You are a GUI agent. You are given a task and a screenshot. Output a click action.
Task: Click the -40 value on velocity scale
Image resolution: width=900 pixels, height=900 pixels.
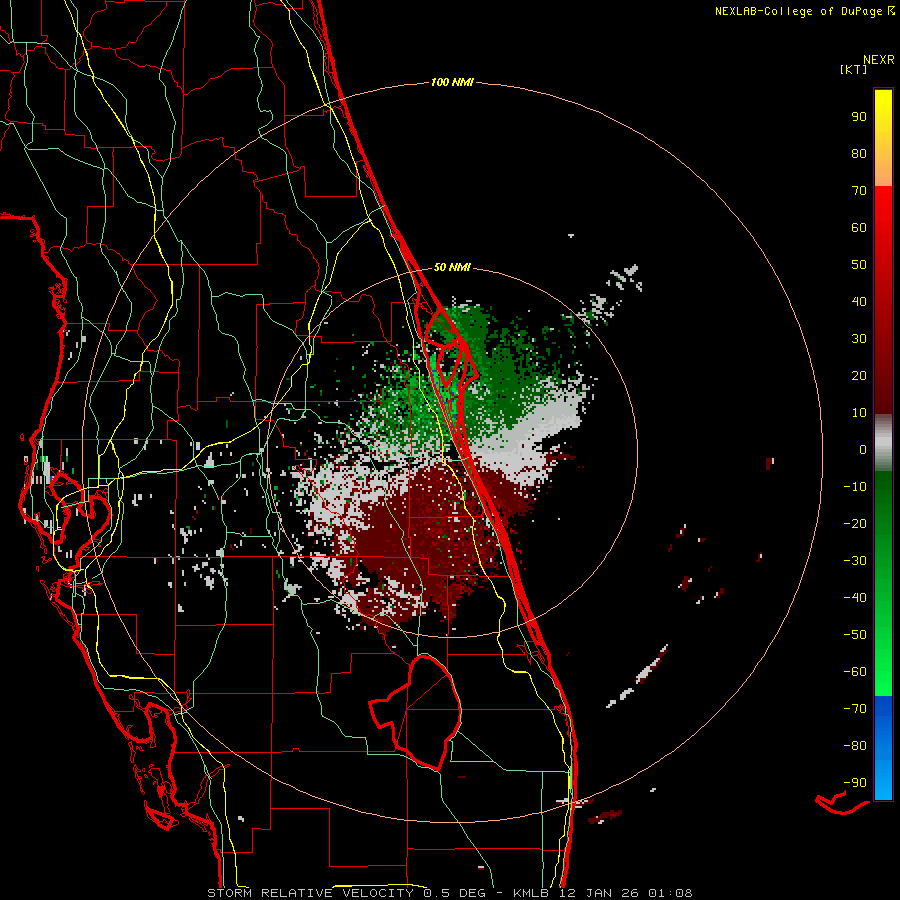[x=855, y=598]
